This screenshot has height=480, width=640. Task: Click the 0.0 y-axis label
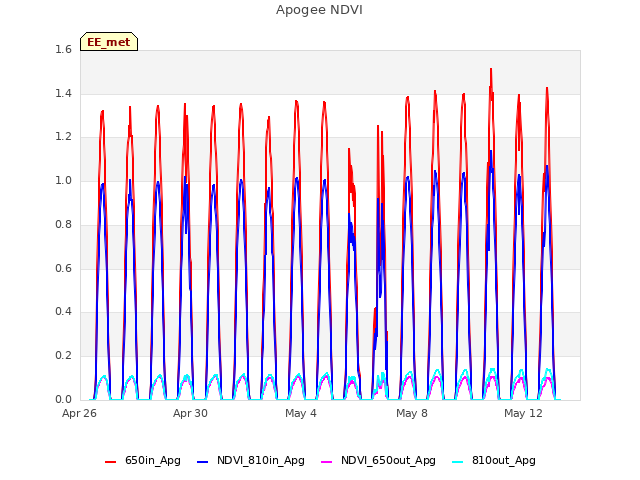point(63,399)
